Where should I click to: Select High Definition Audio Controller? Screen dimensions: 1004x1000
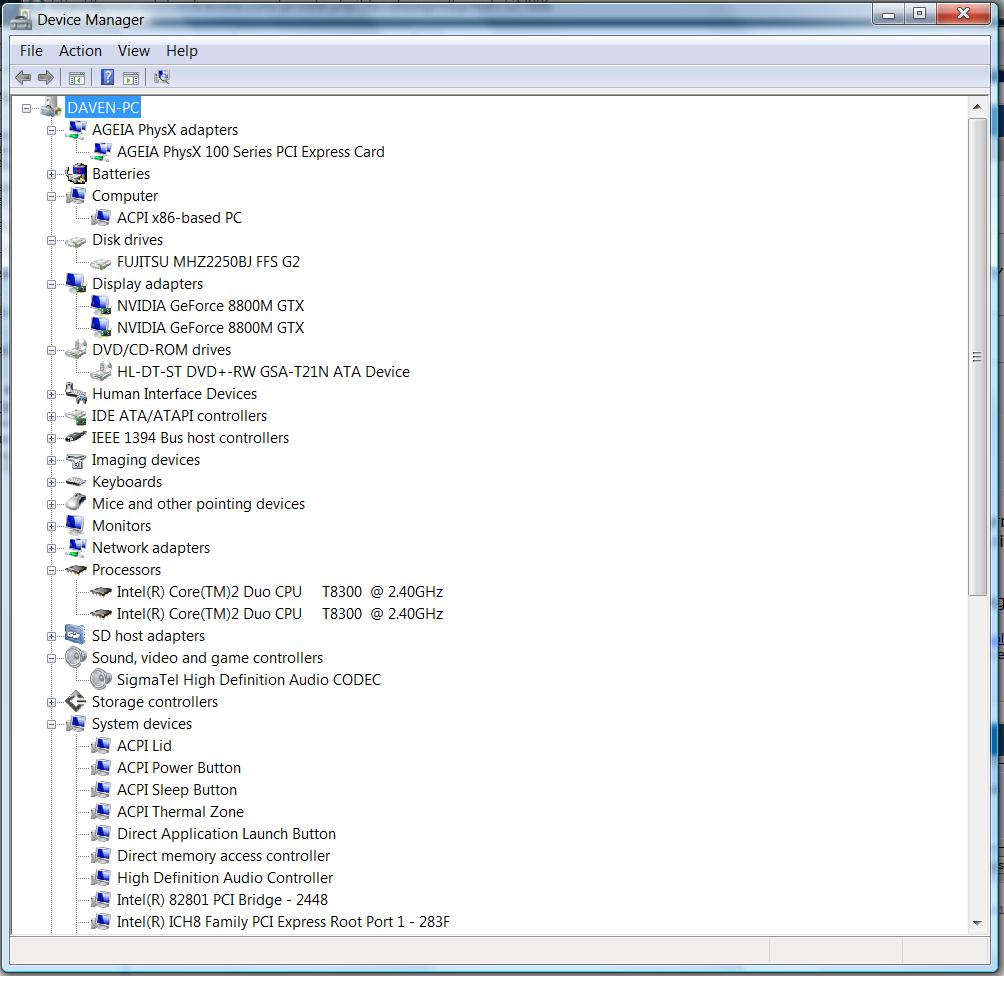coord(225,878)
